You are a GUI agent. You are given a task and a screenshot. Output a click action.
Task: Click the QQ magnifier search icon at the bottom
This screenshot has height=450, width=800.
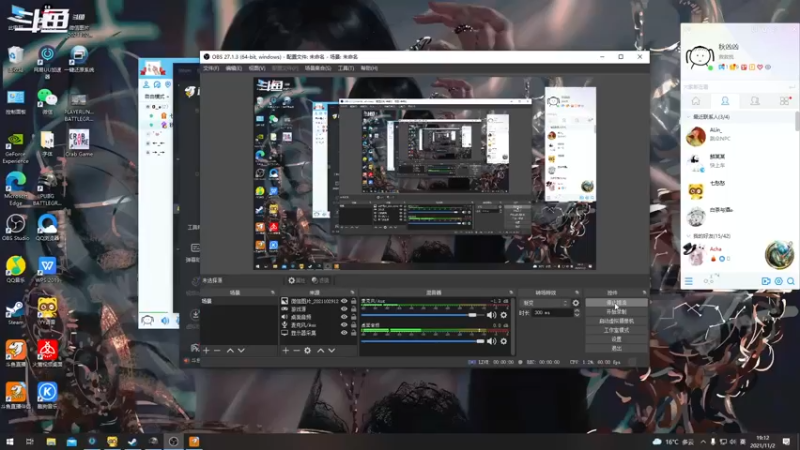(790, 281)
